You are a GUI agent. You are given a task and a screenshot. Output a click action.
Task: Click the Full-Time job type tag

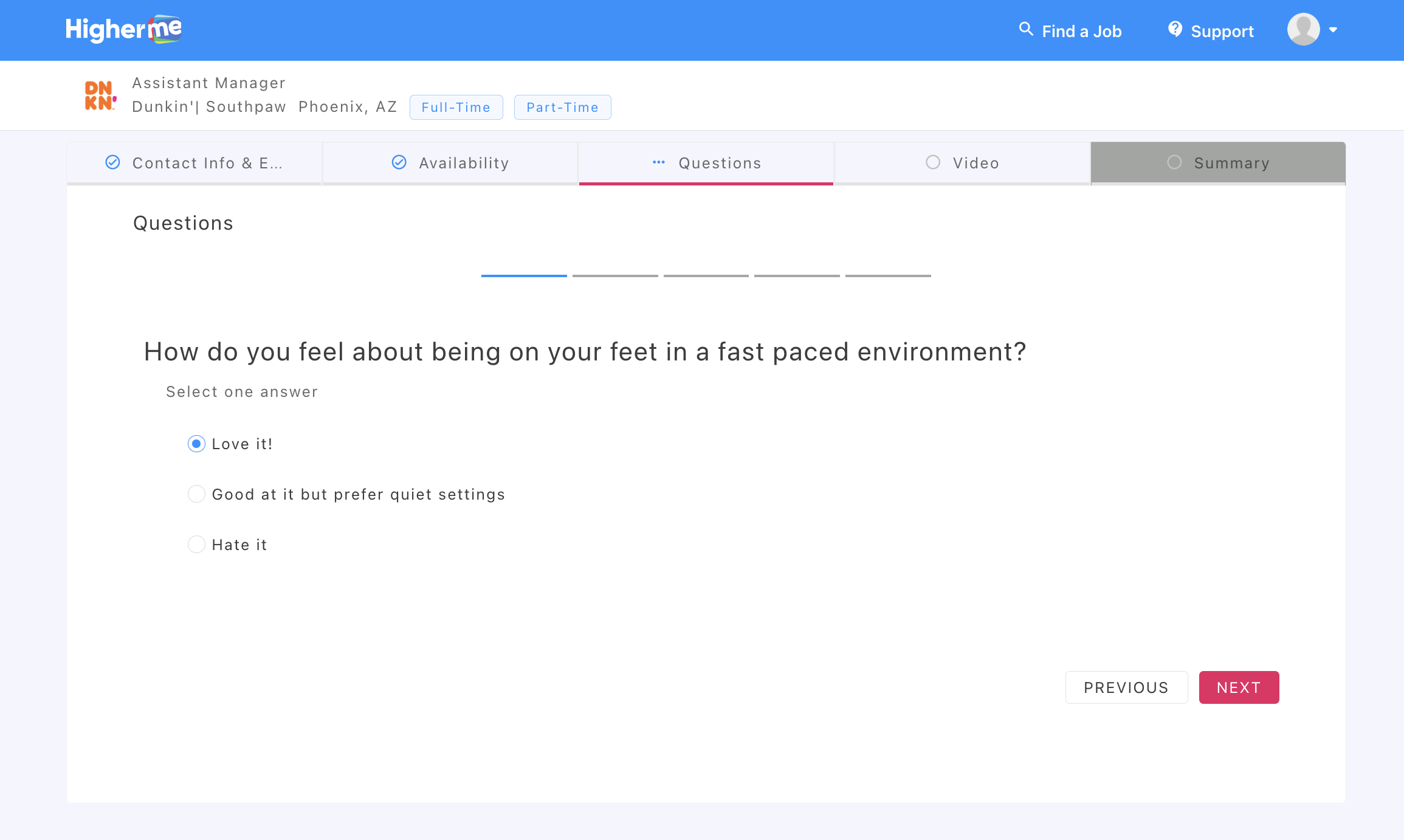[x=456, y=108]
